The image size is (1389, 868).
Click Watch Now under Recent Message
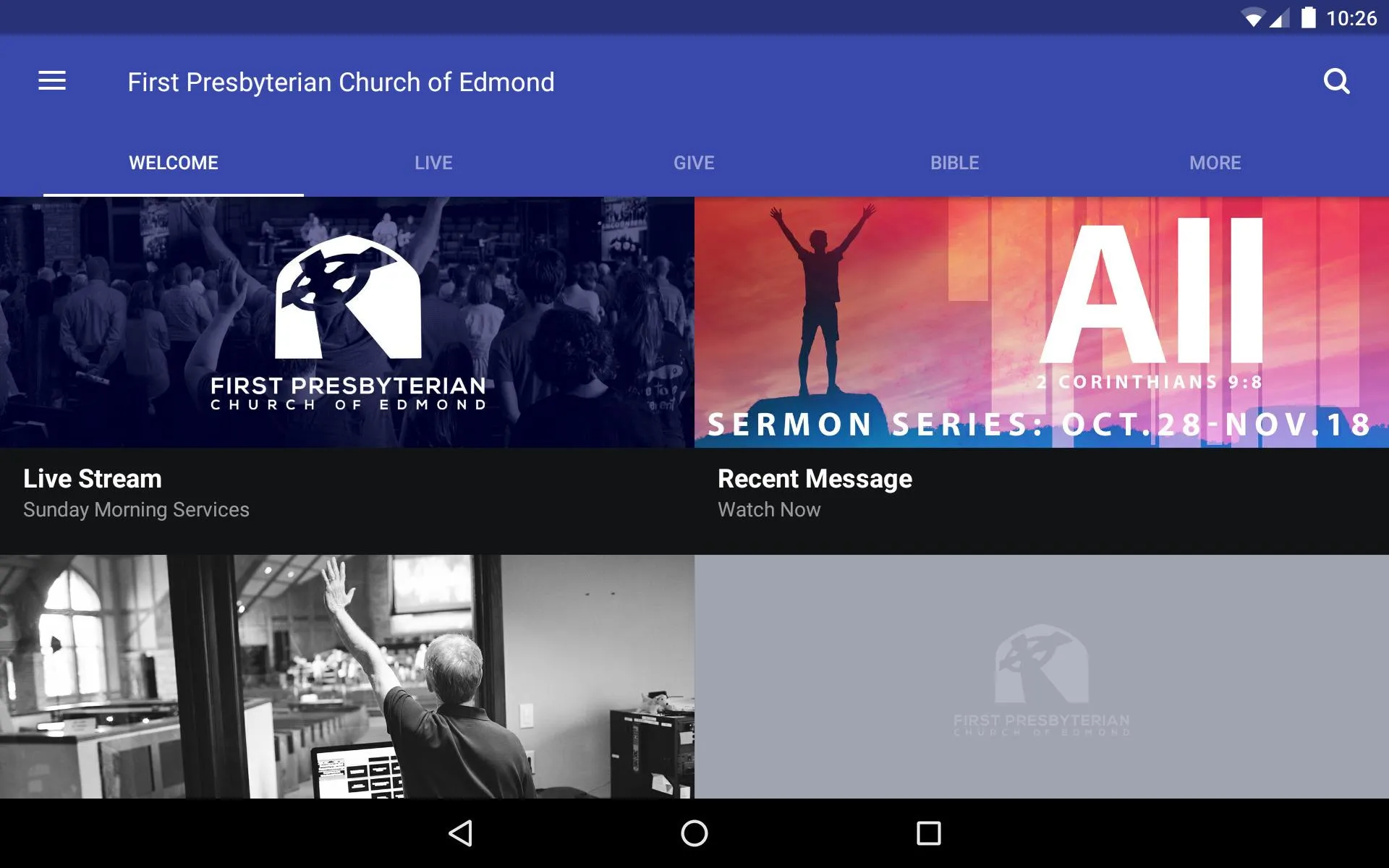tap(769, 509)
